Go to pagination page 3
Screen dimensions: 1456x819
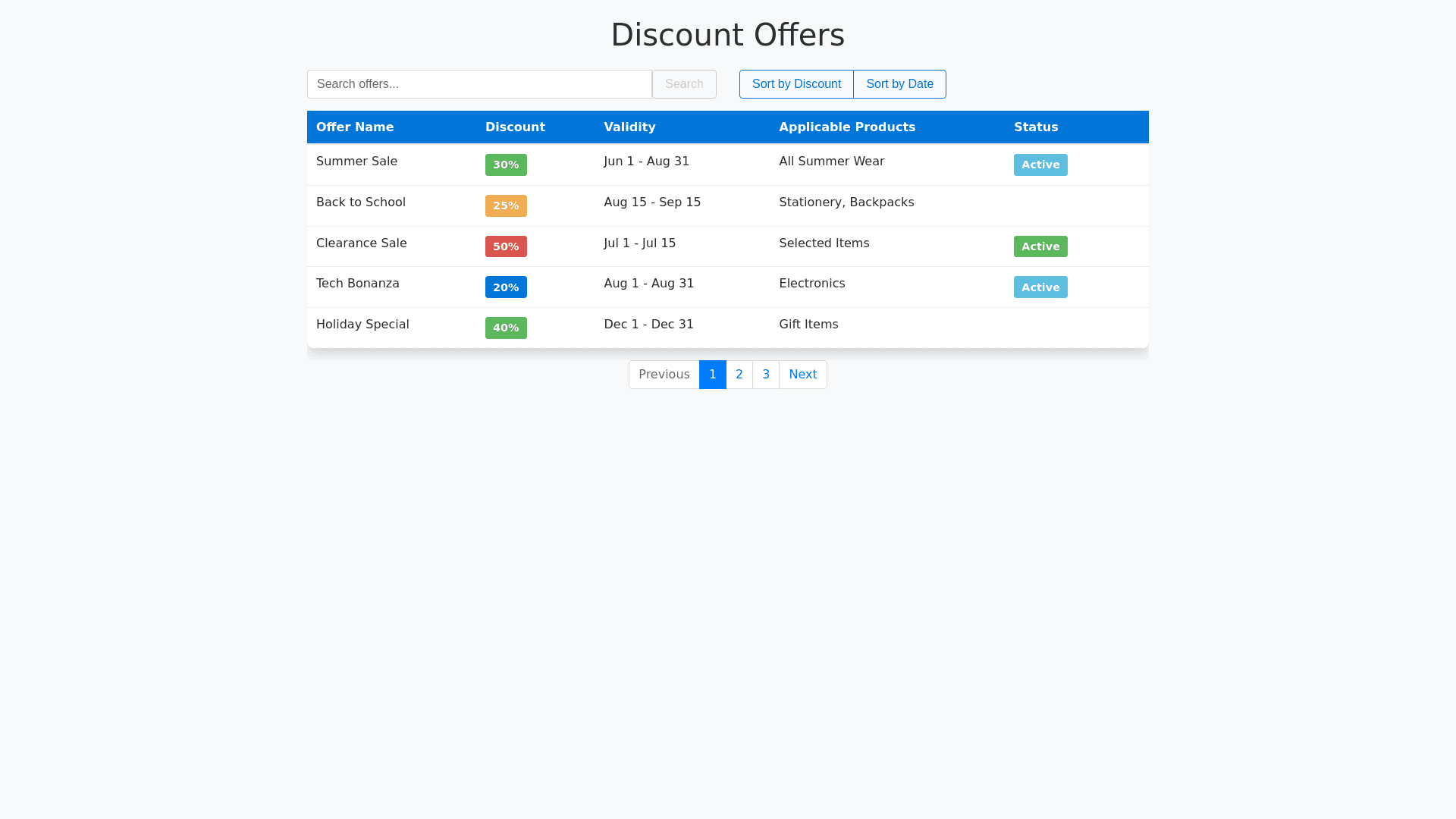coord(766,375)
